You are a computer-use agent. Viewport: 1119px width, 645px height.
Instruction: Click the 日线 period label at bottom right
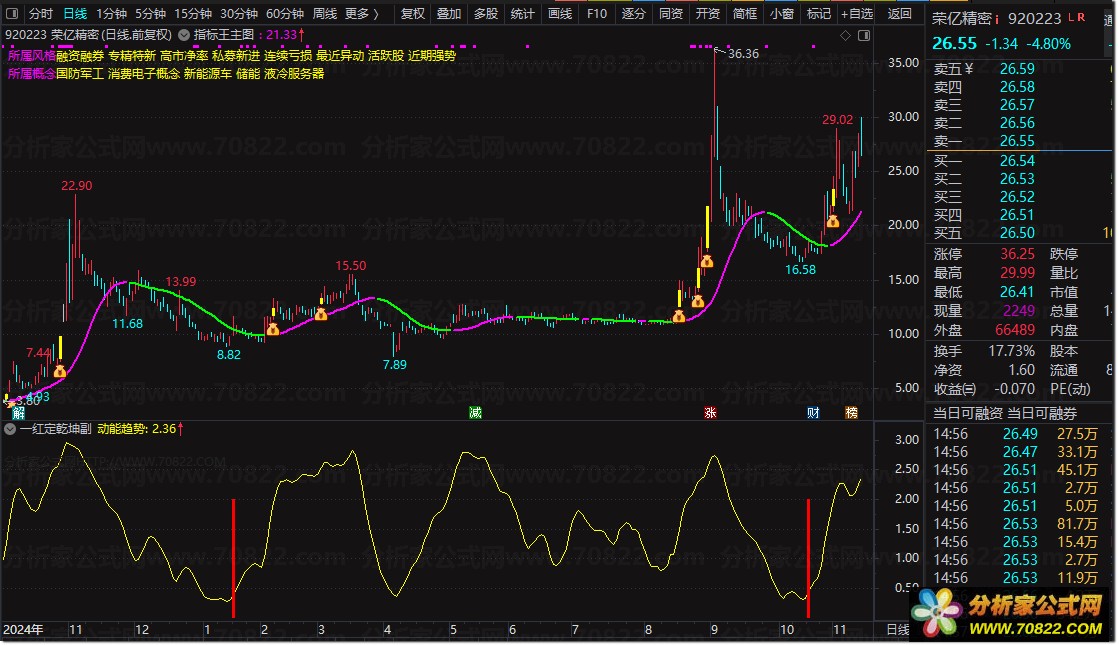click(x=897, y=630)
